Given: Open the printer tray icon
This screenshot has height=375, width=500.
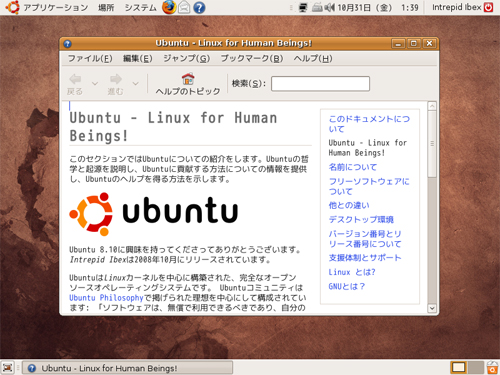Looking at the screenshot, I should pos(317,7).
